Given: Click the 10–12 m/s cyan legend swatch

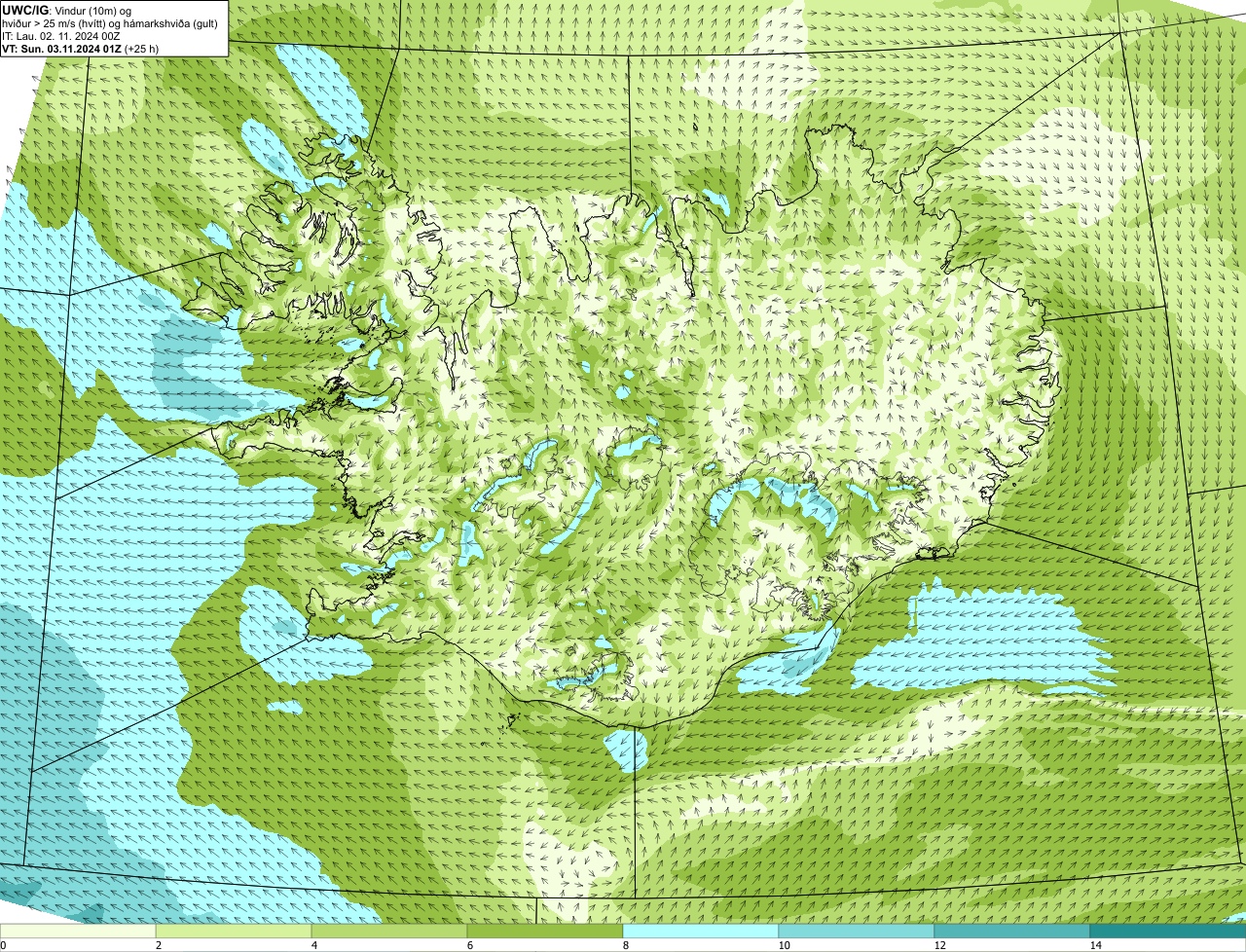Looking at the screenshot, I should 857,931.
